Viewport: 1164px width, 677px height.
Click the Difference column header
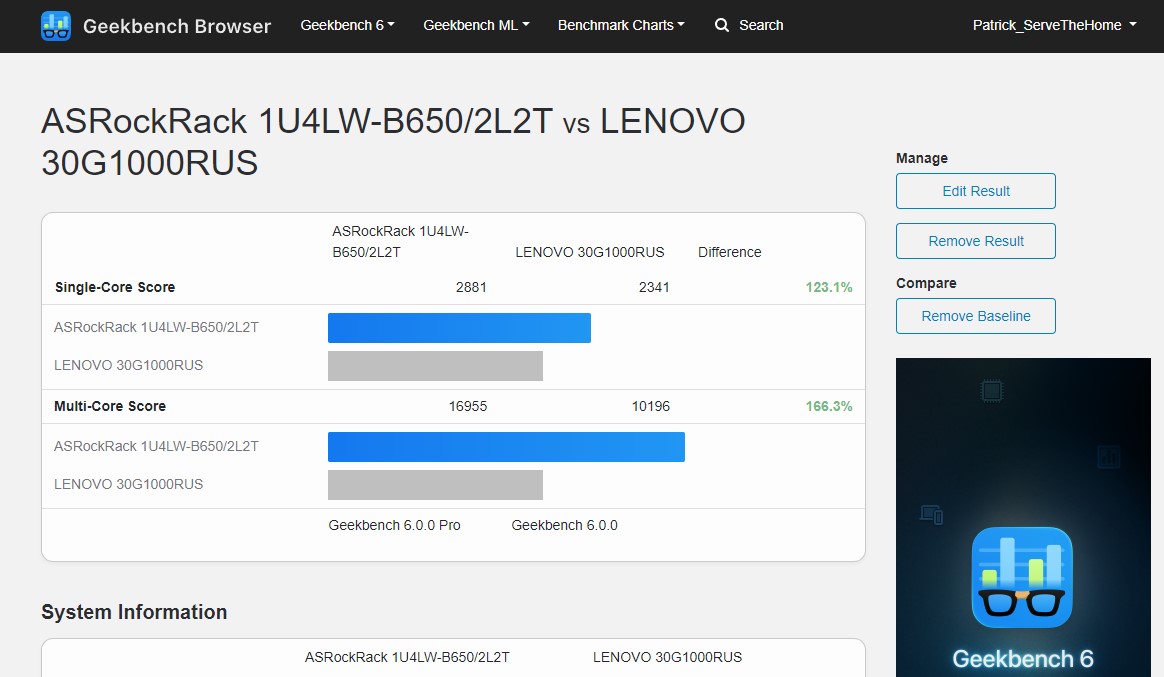click(x=730, y=252)
